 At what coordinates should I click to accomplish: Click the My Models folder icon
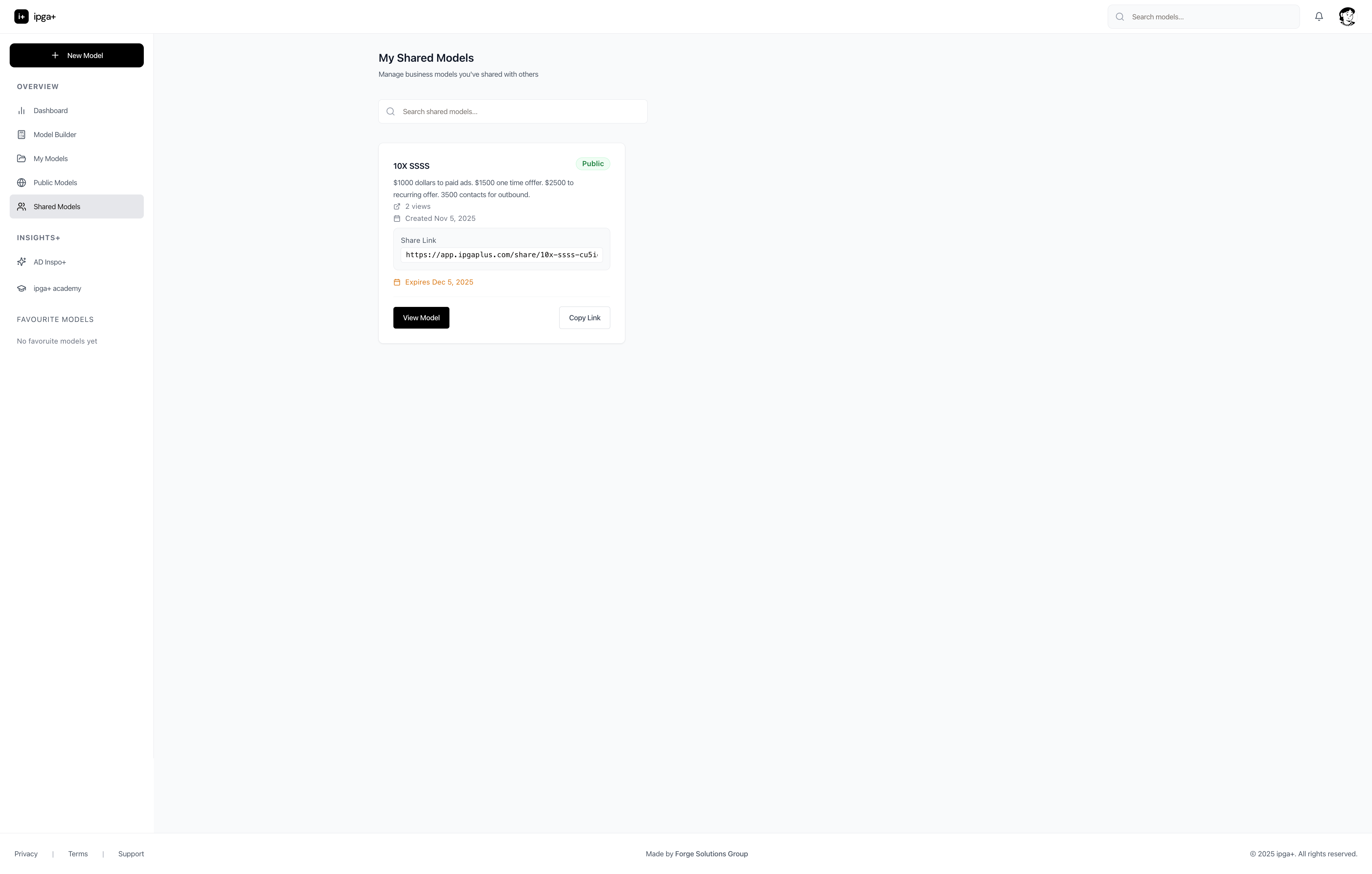pyautogui.click(x=22, y=158)
